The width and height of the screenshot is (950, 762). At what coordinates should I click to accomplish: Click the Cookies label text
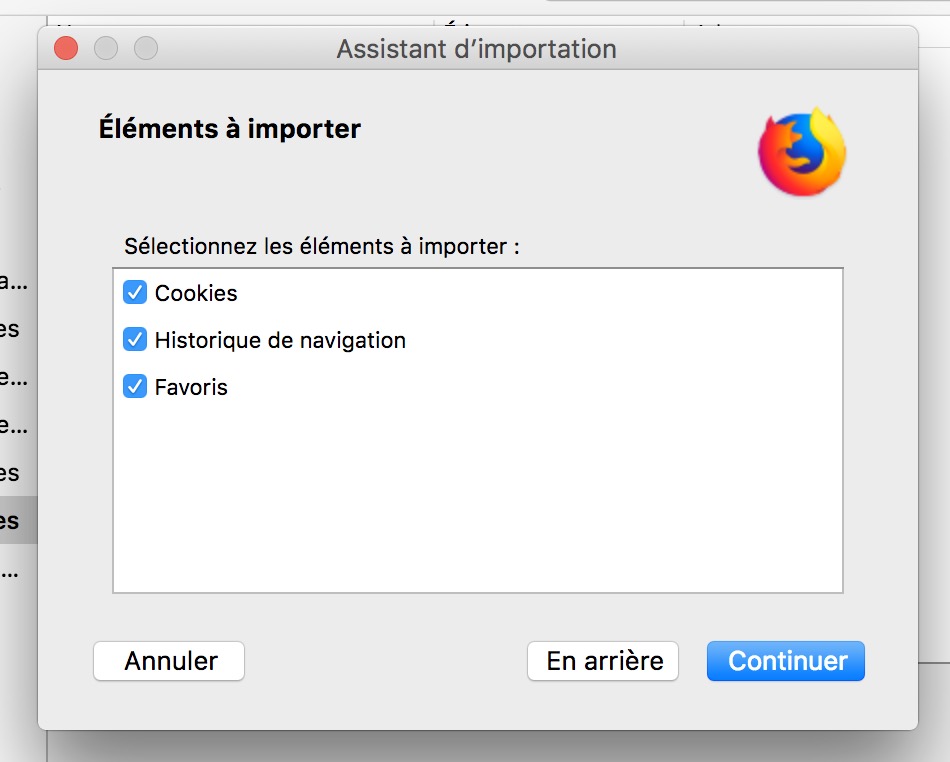coord(196,293)
